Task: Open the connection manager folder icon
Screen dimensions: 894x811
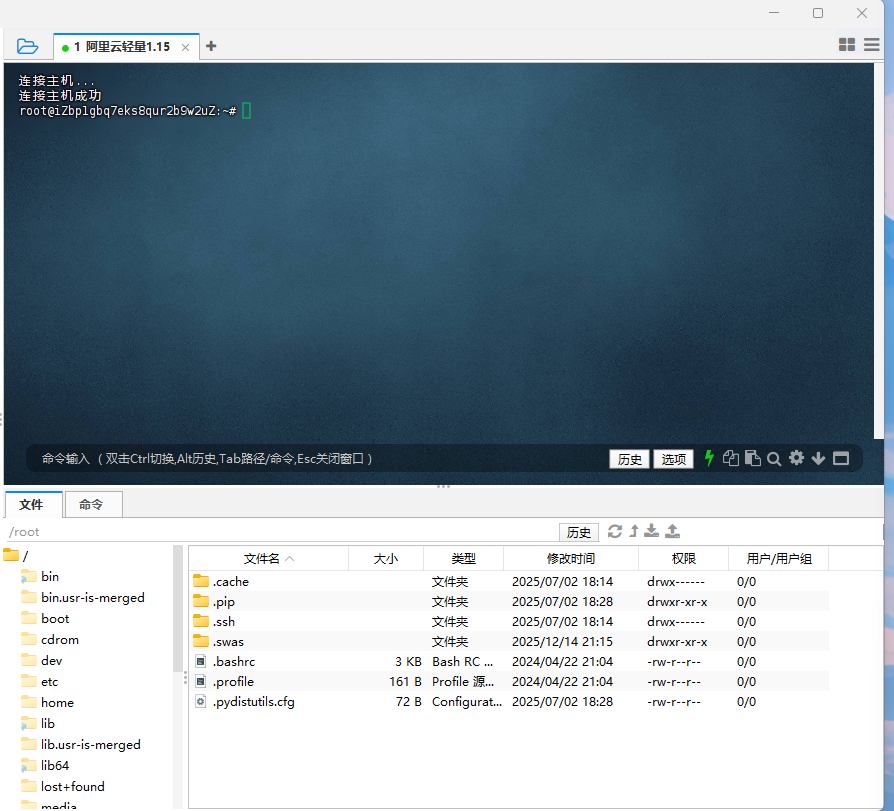Action: [27, 46]
